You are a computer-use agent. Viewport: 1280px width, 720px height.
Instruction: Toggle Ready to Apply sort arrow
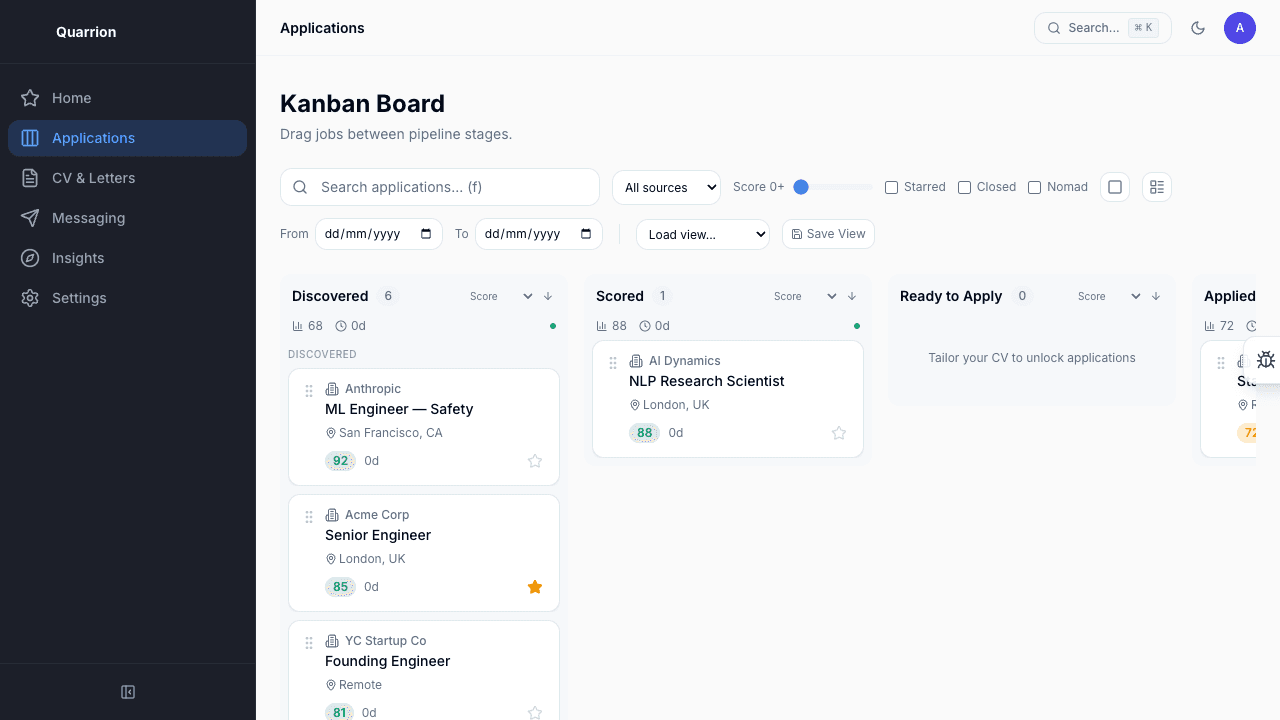(x=1156, y=296)
